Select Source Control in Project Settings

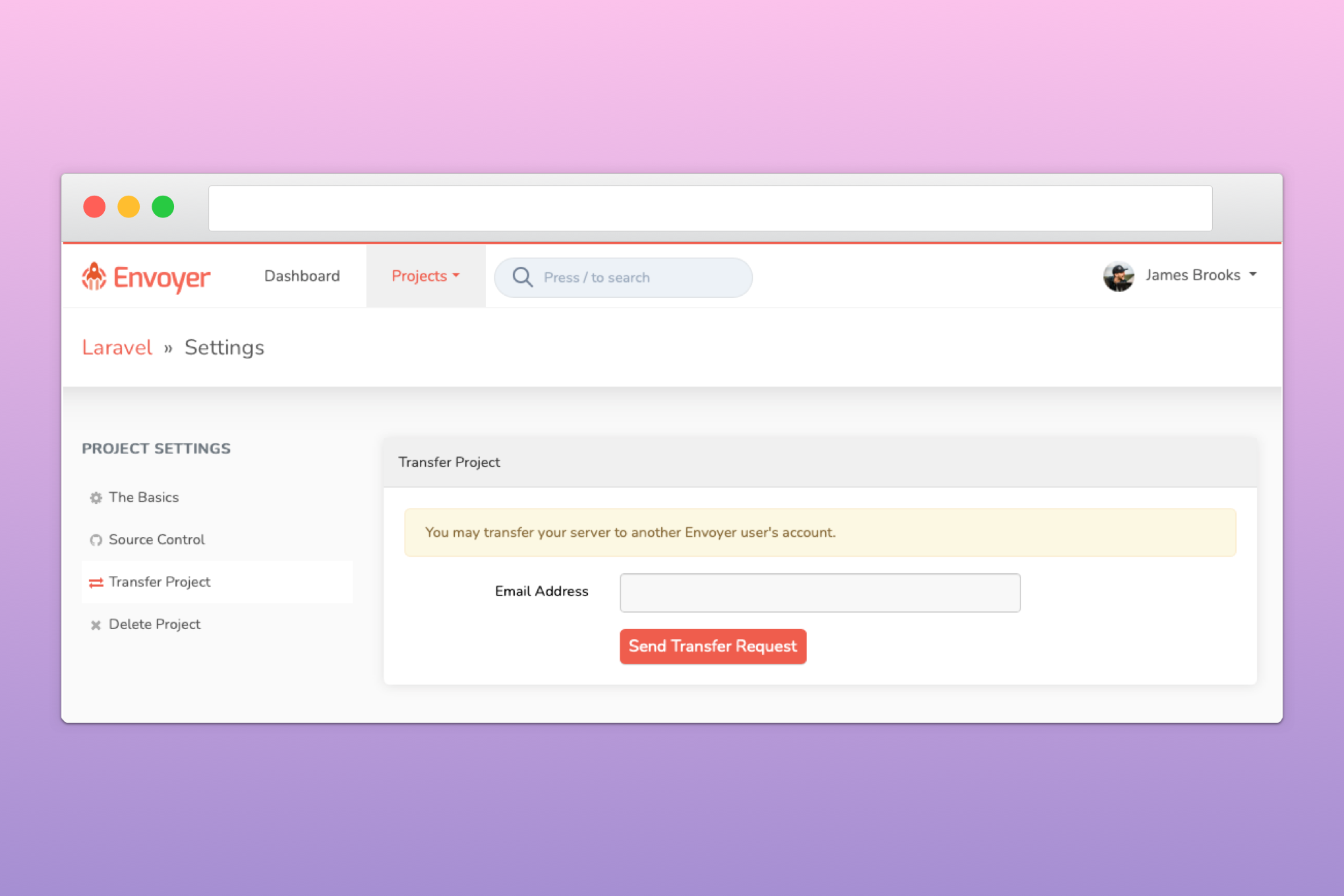point(156,540)
